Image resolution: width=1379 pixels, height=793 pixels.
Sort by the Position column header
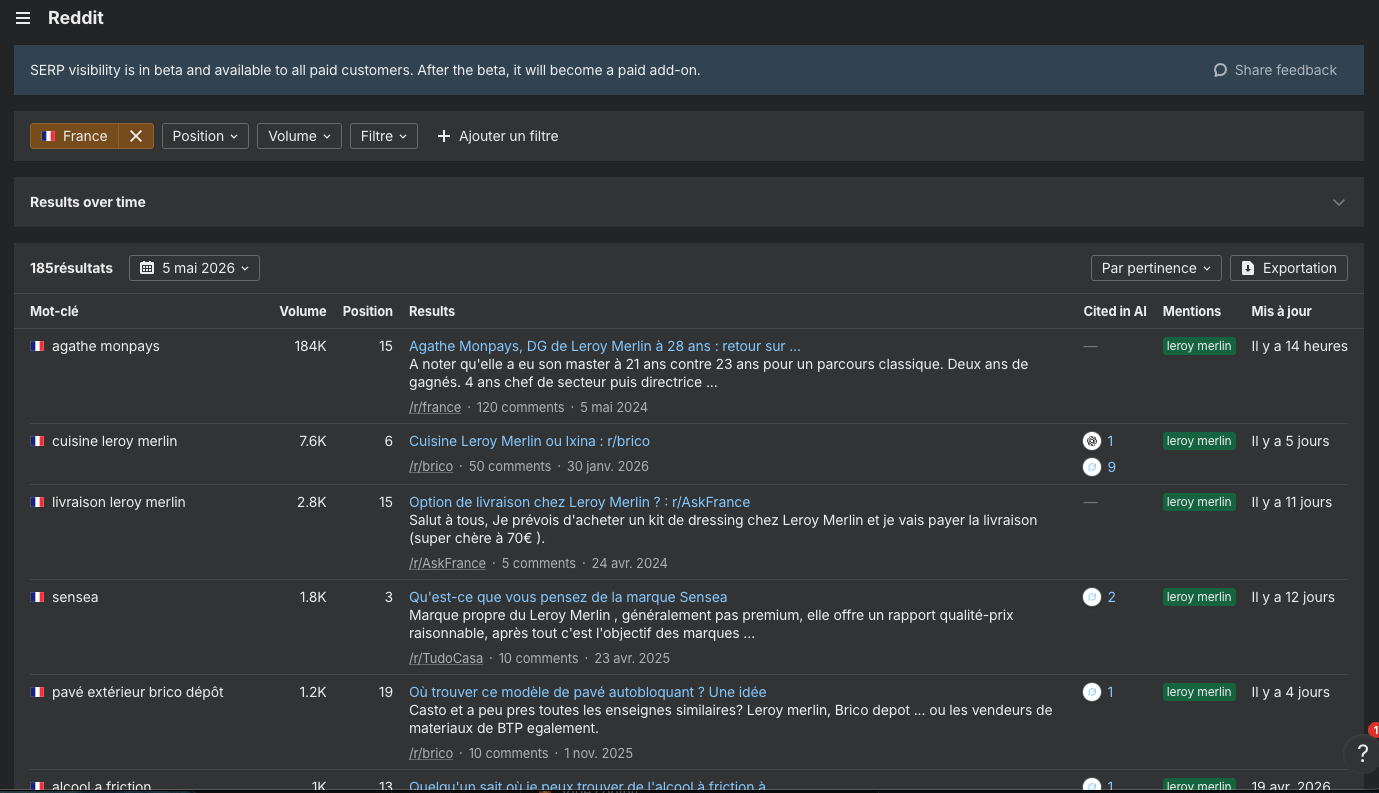coord(368,311)
